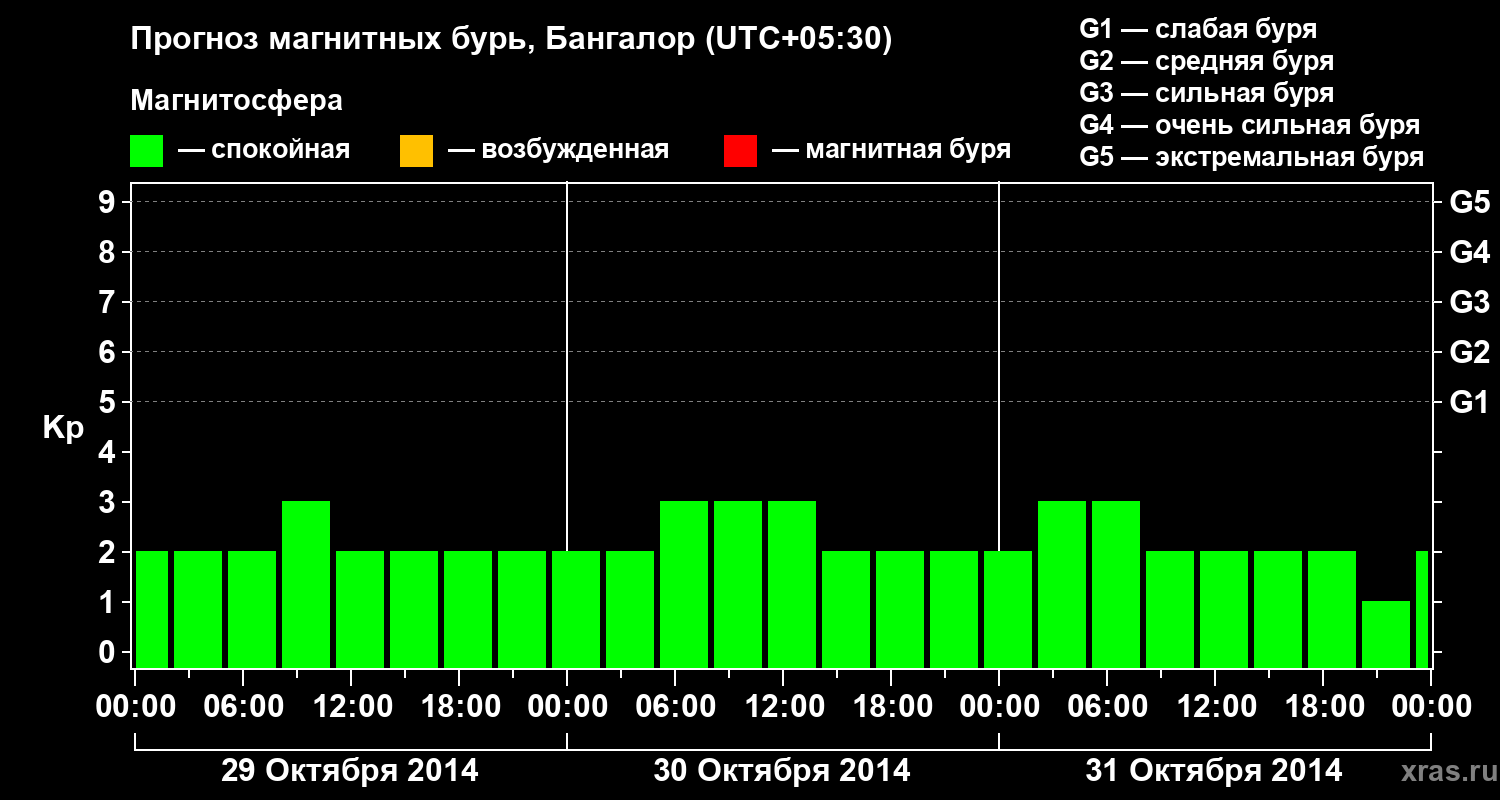Click the 'Kp' axis title

(x=63, y=428)
